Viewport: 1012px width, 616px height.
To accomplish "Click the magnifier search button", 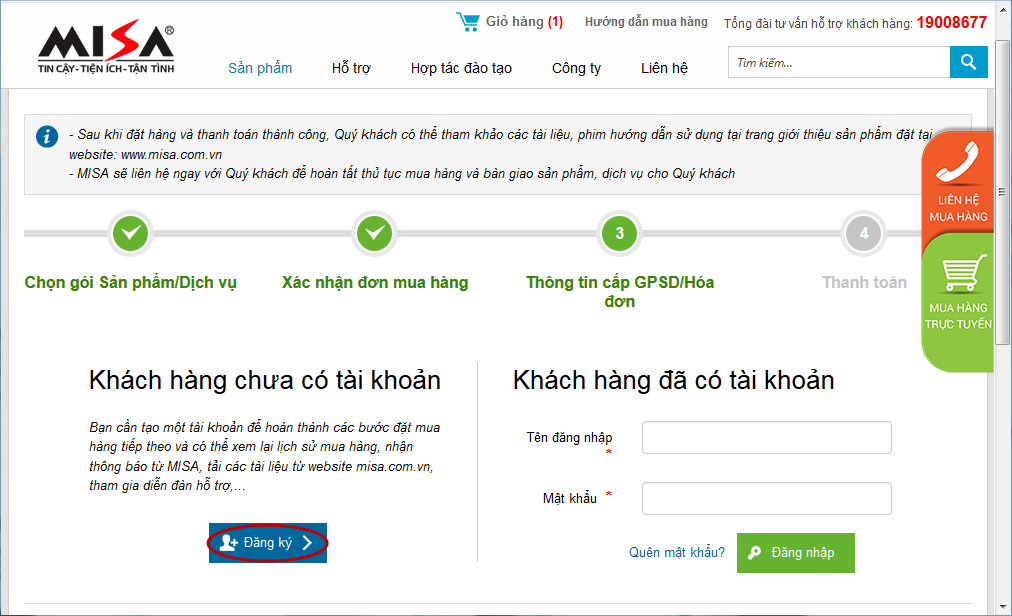I will (x=968, y=63).
